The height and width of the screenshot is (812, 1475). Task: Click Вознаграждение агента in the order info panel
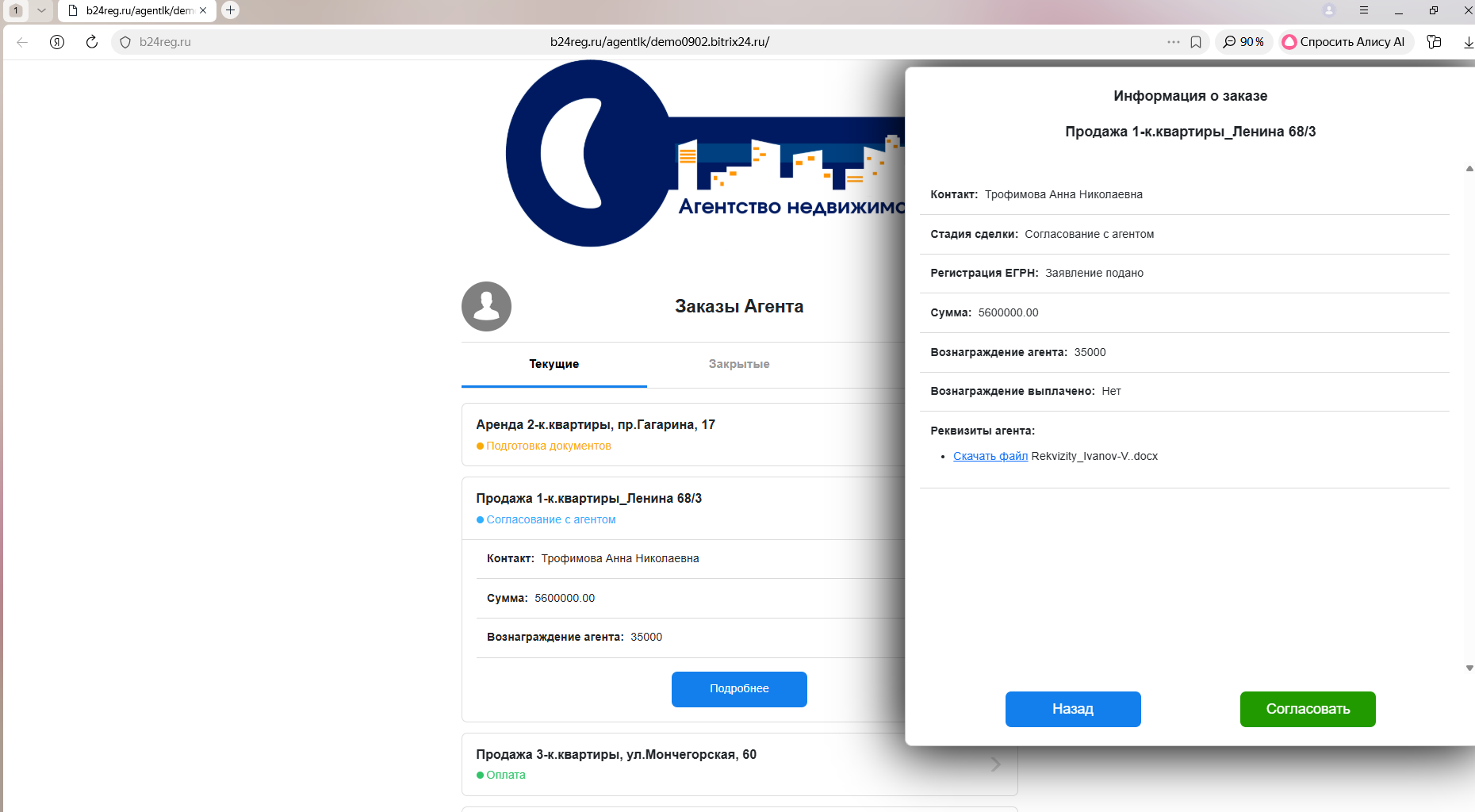tap(1185, 352)
